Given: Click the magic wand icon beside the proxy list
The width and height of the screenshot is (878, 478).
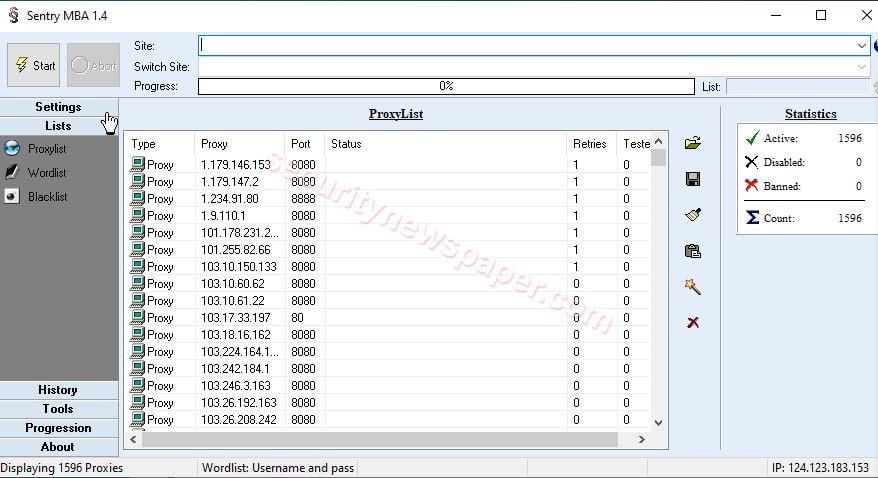Looking at the screenshot, I should 693,287.
